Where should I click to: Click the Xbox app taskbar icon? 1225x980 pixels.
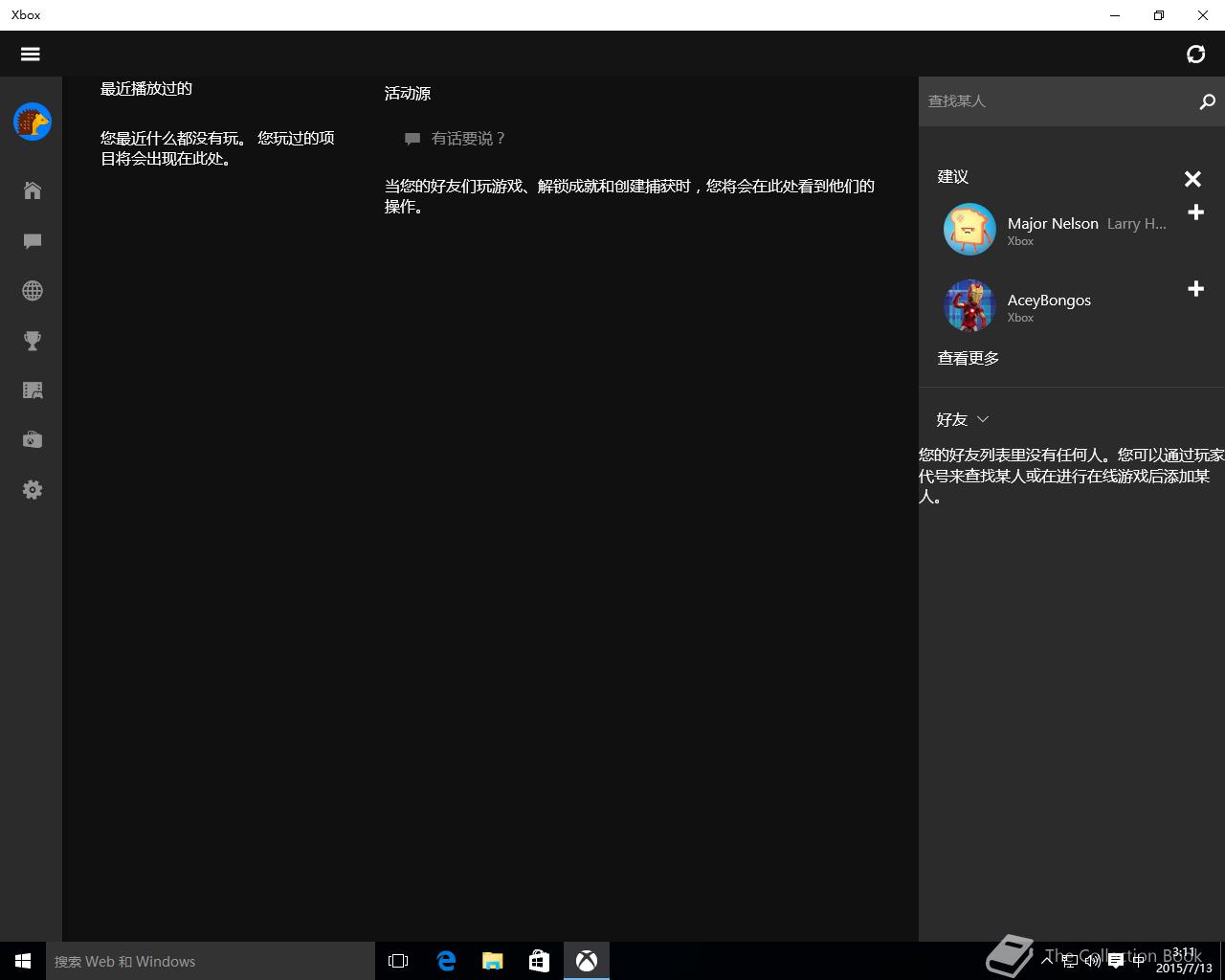pos(587,961)
